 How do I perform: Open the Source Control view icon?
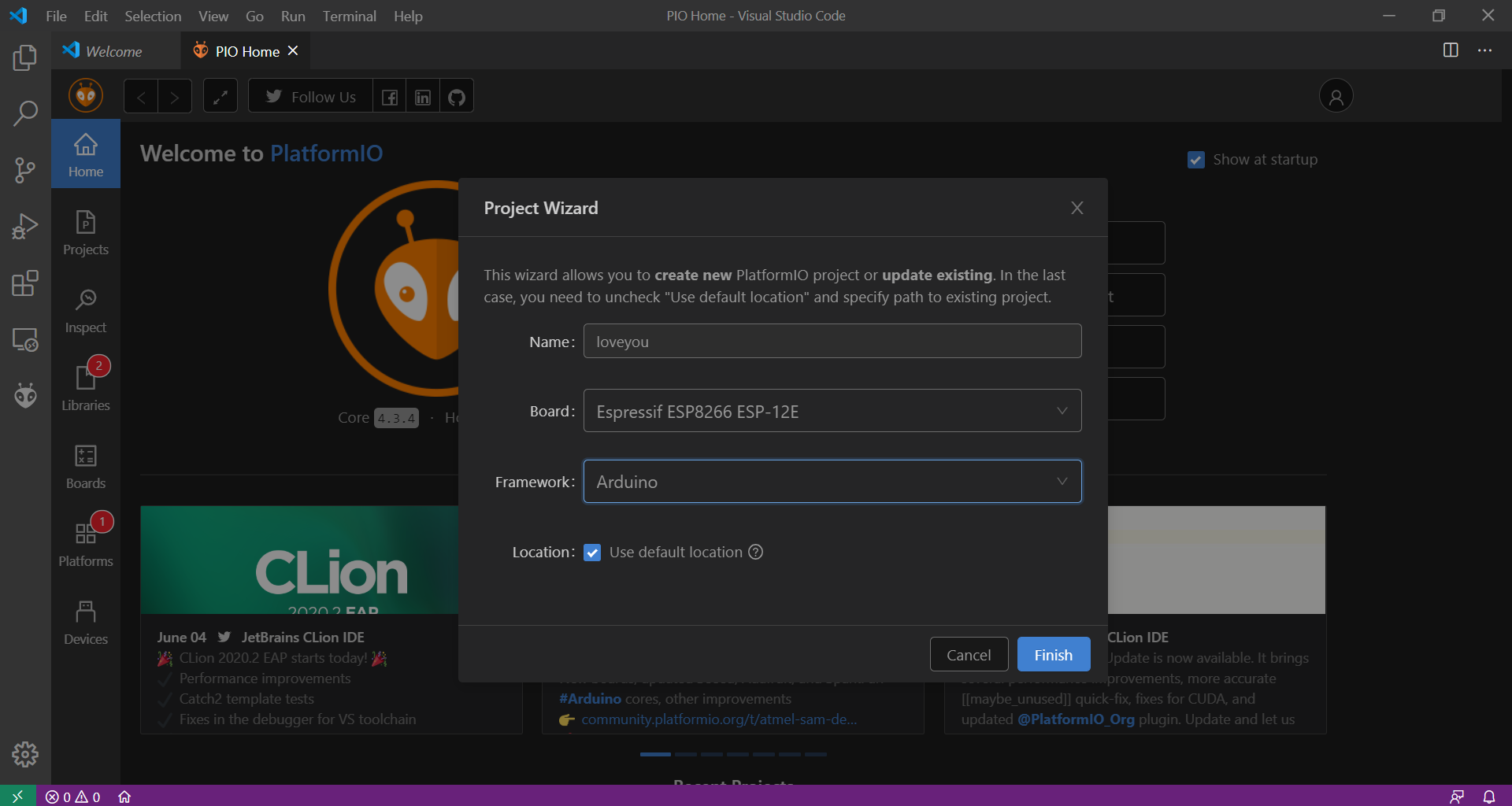coord(25,170)
